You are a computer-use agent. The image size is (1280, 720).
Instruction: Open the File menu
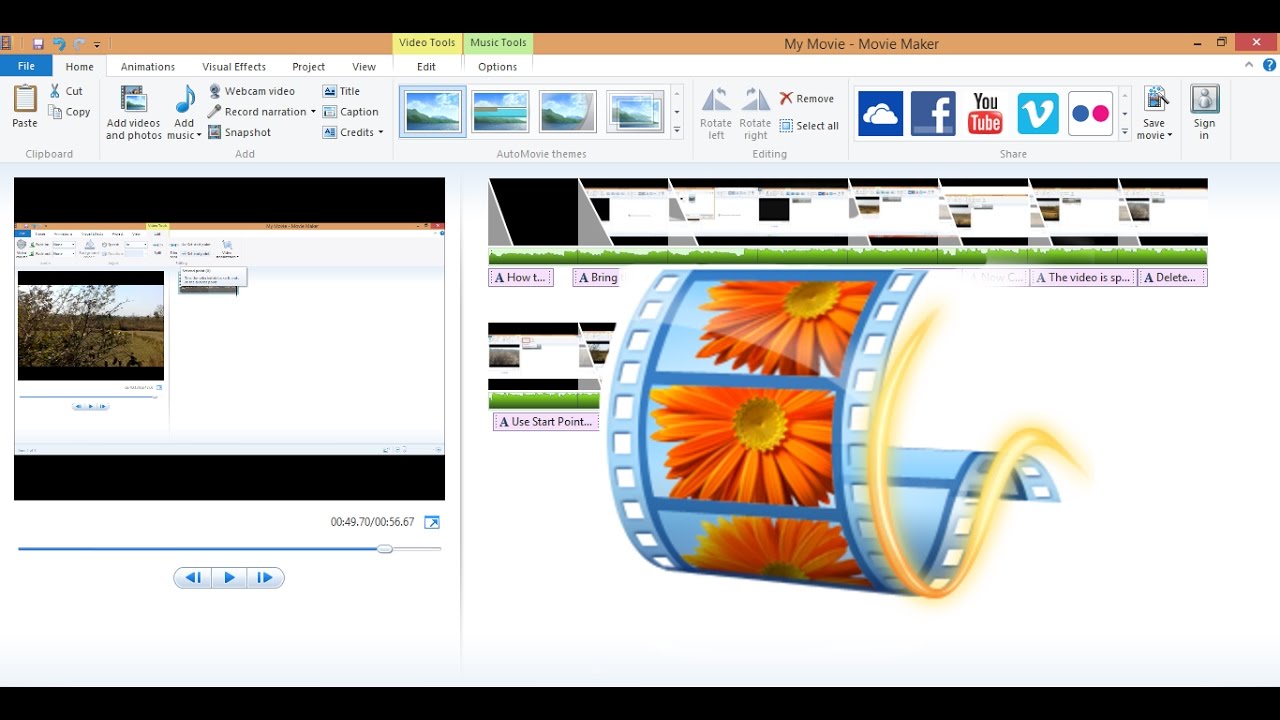[26, 66]
